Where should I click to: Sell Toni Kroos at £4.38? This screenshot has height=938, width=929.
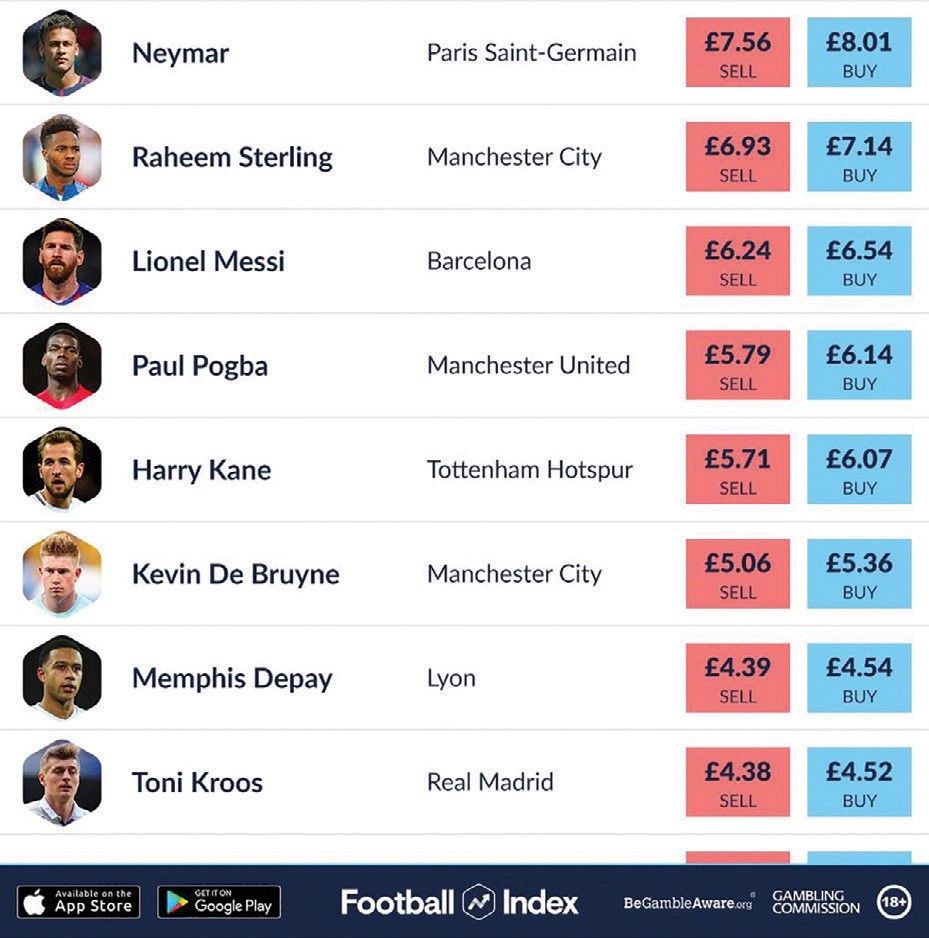click(738, 781)
